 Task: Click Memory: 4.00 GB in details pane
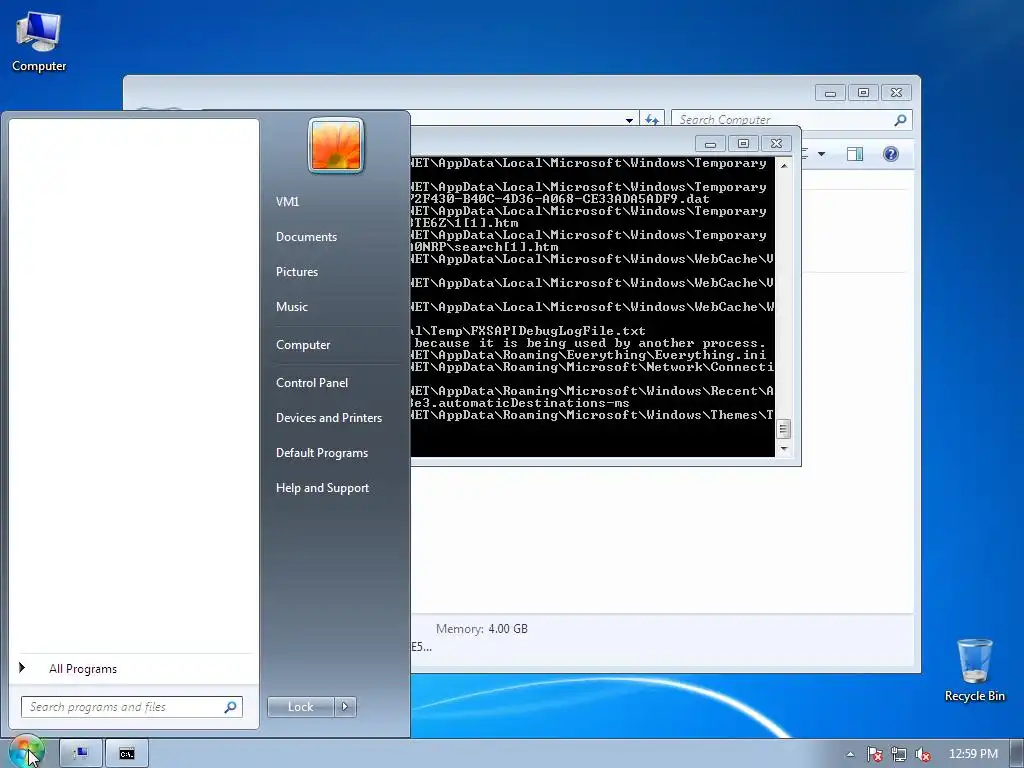pyautogui.click(x=482, y=629)
